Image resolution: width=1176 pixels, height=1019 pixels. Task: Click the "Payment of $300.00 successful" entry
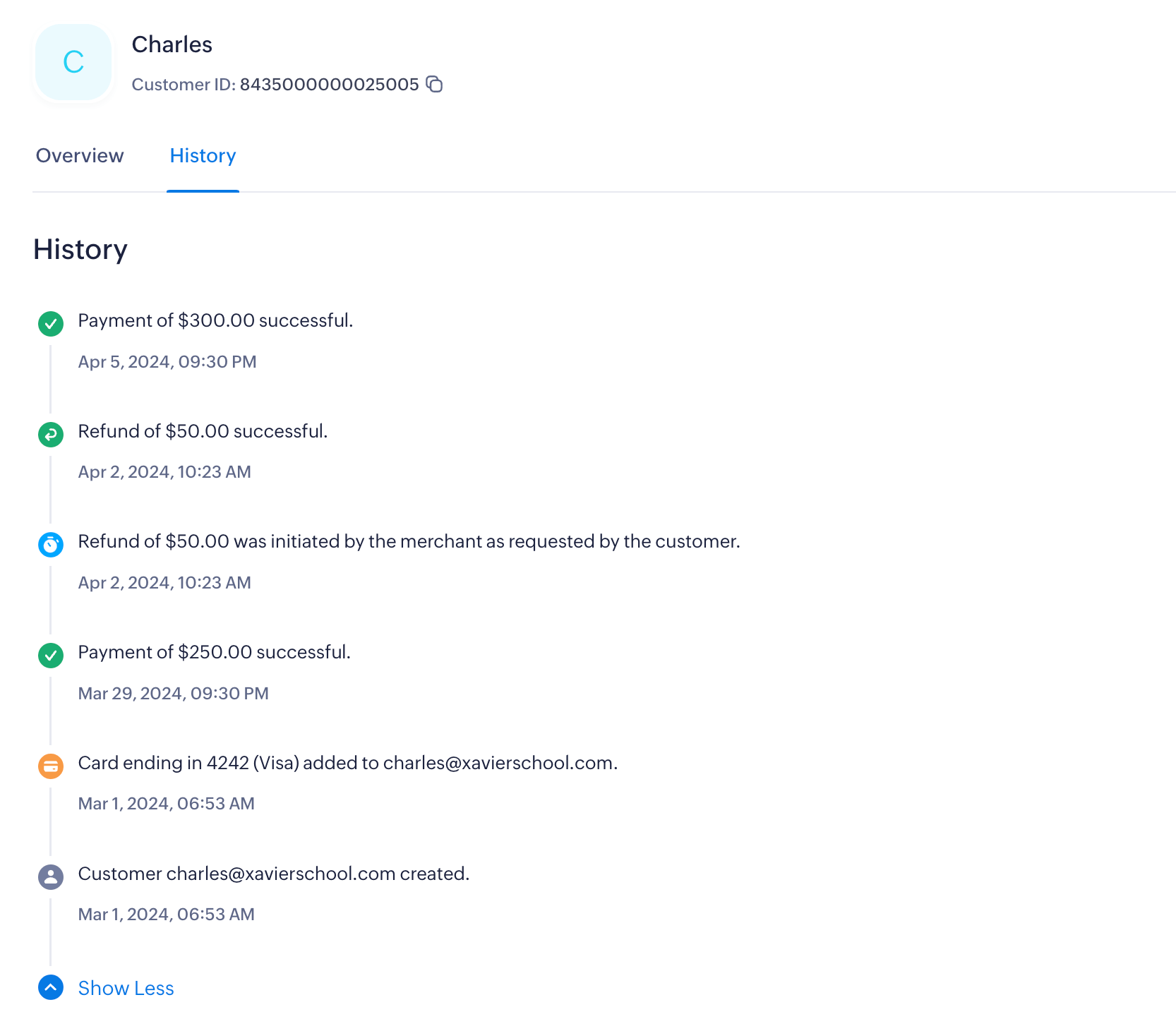215,320
